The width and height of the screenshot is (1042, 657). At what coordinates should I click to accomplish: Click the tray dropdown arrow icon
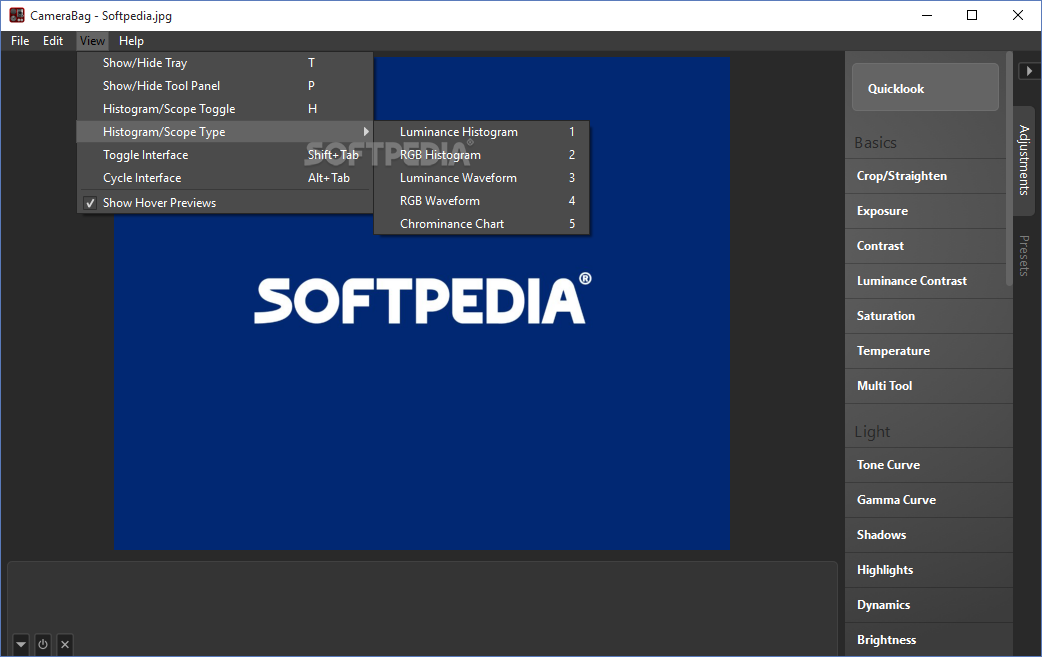tap(21, 644)
